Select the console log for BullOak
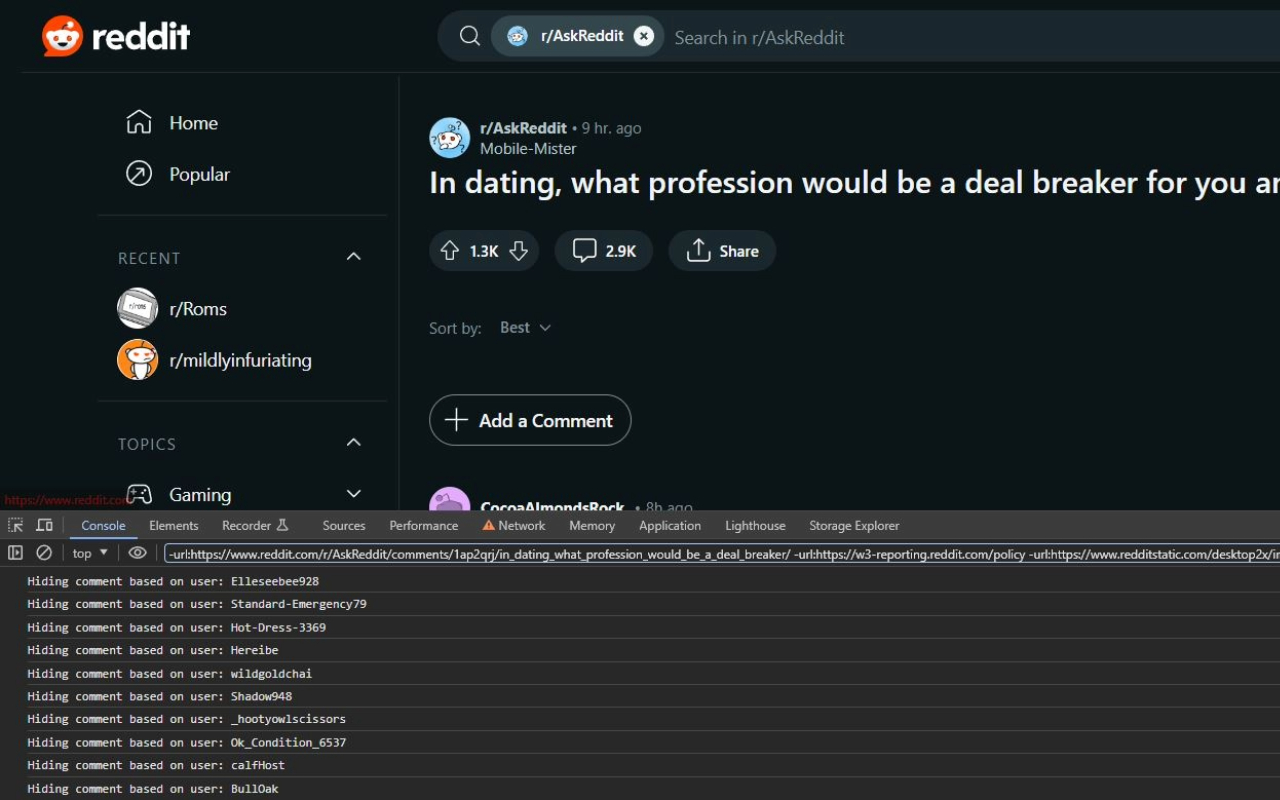Viewport: 1280px width, 800px height. point(640,789)
